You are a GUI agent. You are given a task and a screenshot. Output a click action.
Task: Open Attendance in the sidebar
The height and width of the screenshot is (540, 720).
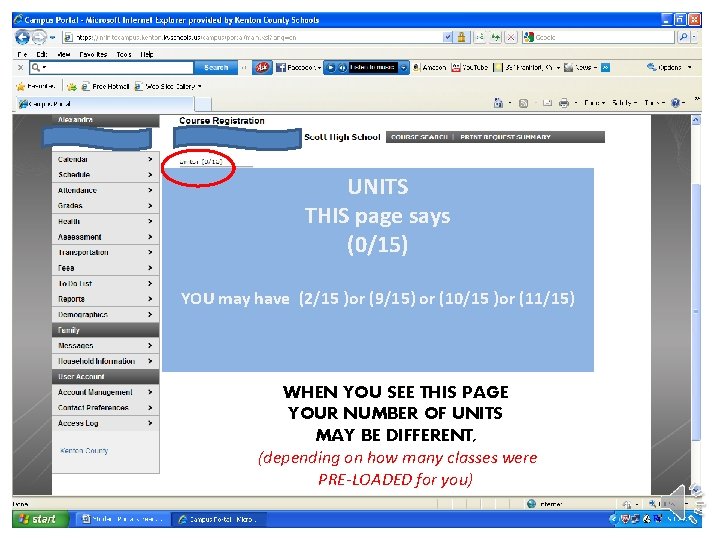tap(106, 190)
